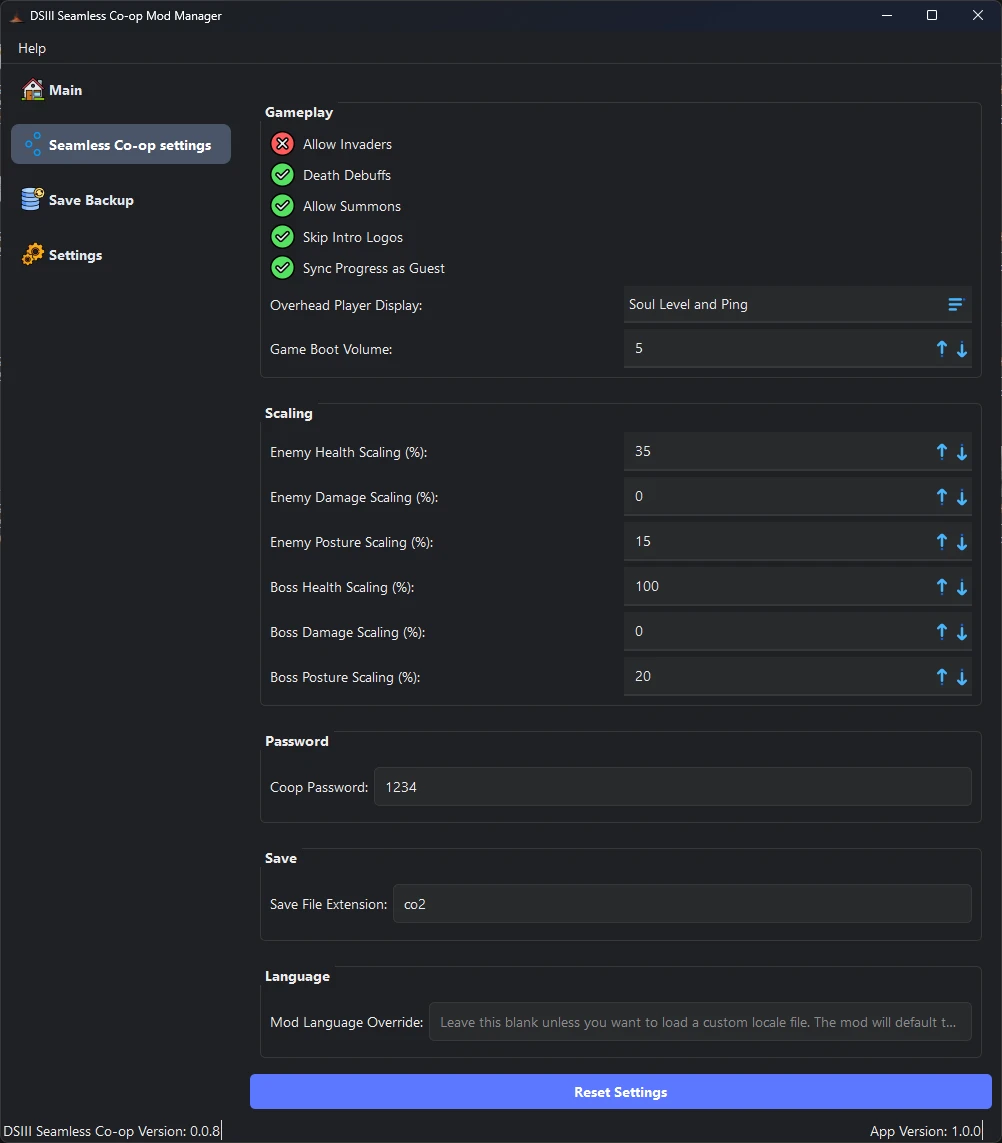Click the Mod Language Override text box
Viewport: 1002px width, 1143px height.
[x=700, y=1022]
